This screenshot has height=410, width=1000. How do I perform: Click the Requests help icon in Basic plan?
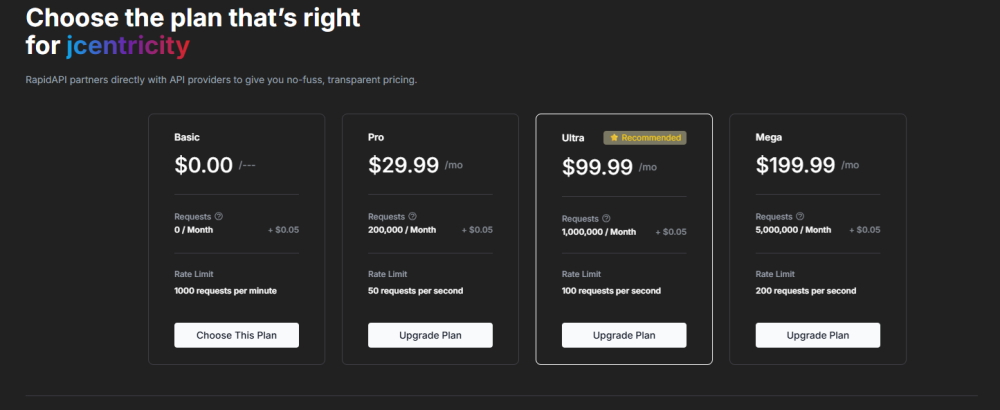[219, 216]
